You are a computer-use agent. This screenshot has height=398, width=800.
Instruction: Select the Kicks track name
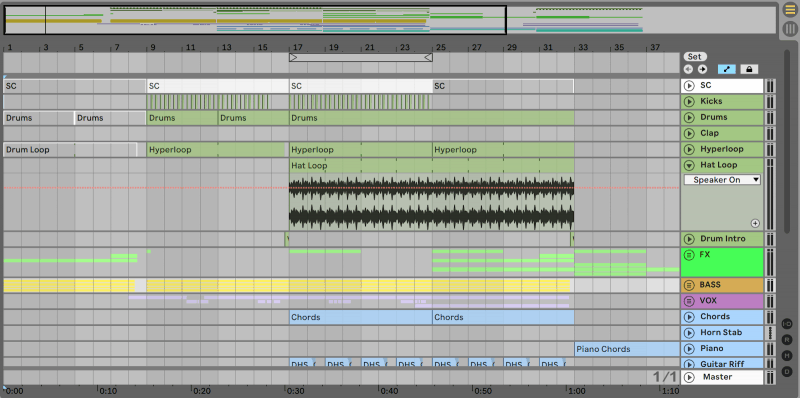click(711, 101)
